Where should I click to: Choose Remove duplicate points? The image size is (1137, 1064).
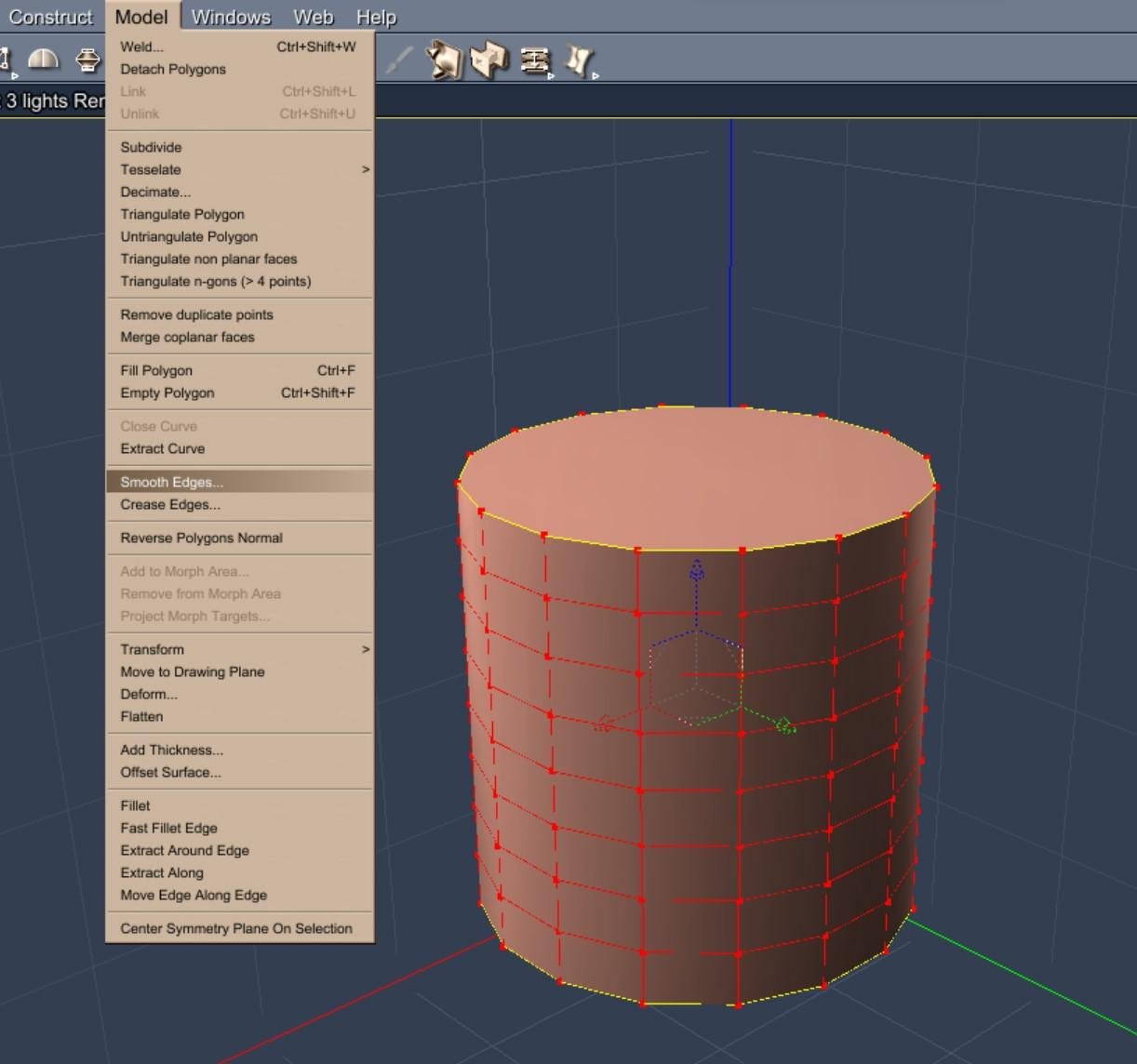(240, 314)
